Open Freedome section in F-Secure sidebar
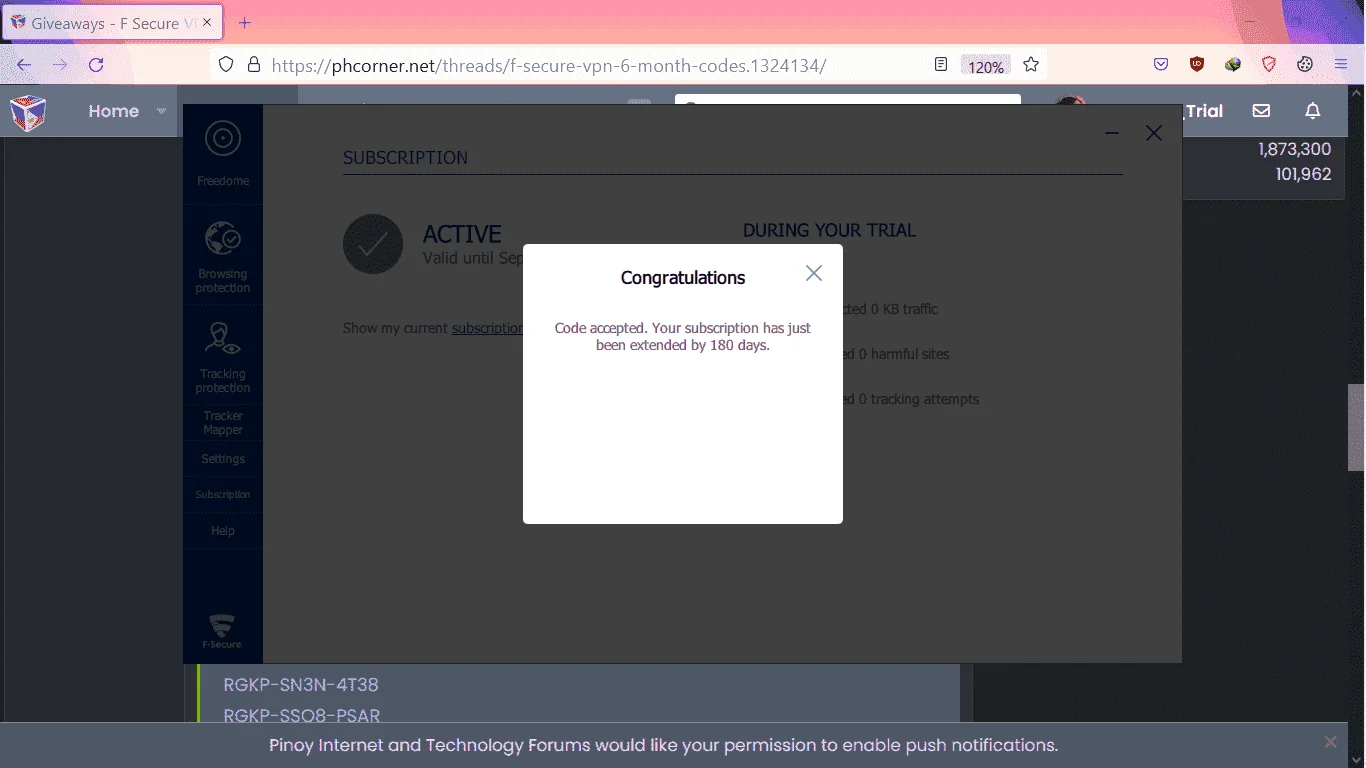 223,154
